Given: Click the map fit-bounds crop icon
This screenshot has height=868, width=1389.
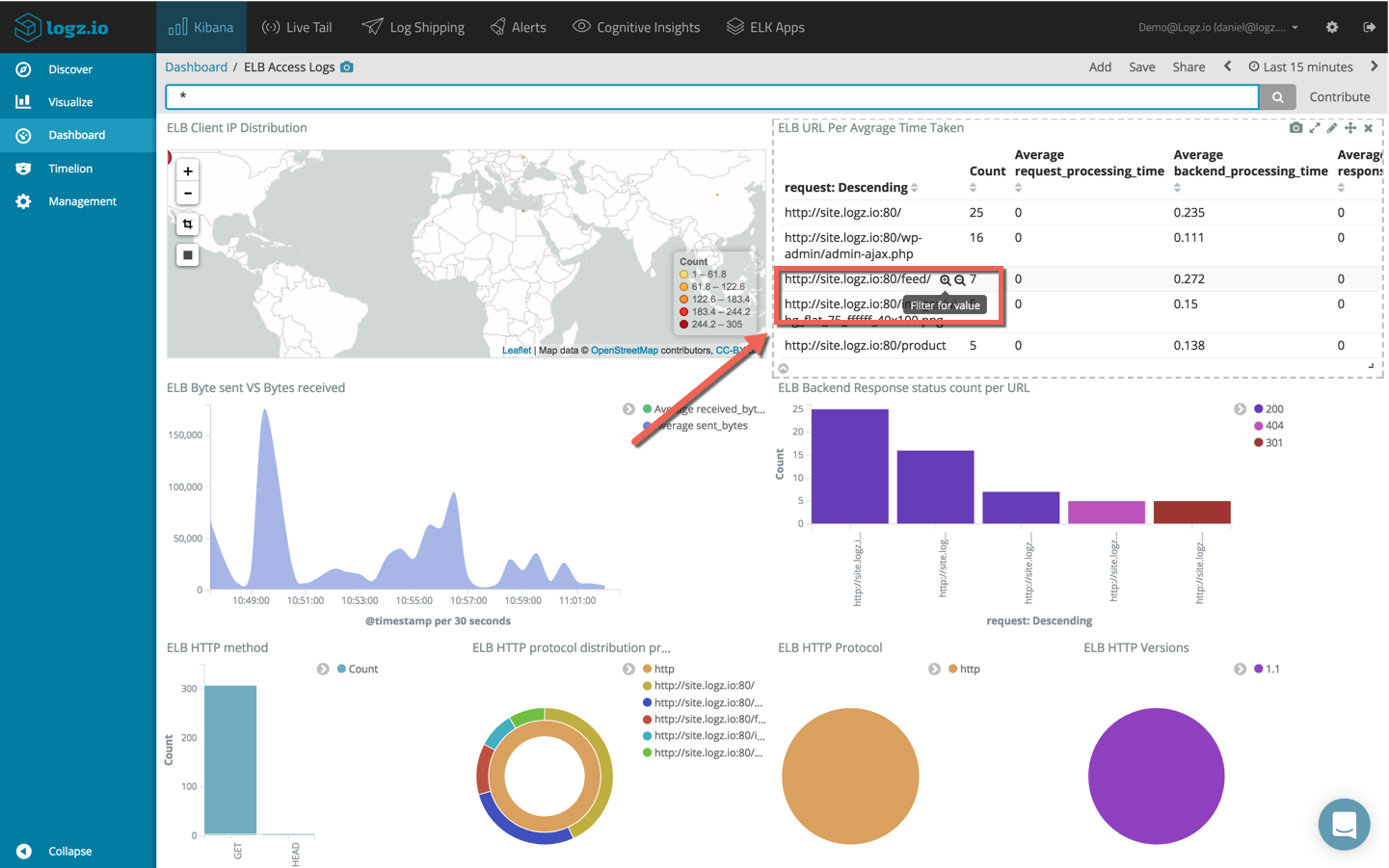Looking at the screenshot, I should pos(188,224).
